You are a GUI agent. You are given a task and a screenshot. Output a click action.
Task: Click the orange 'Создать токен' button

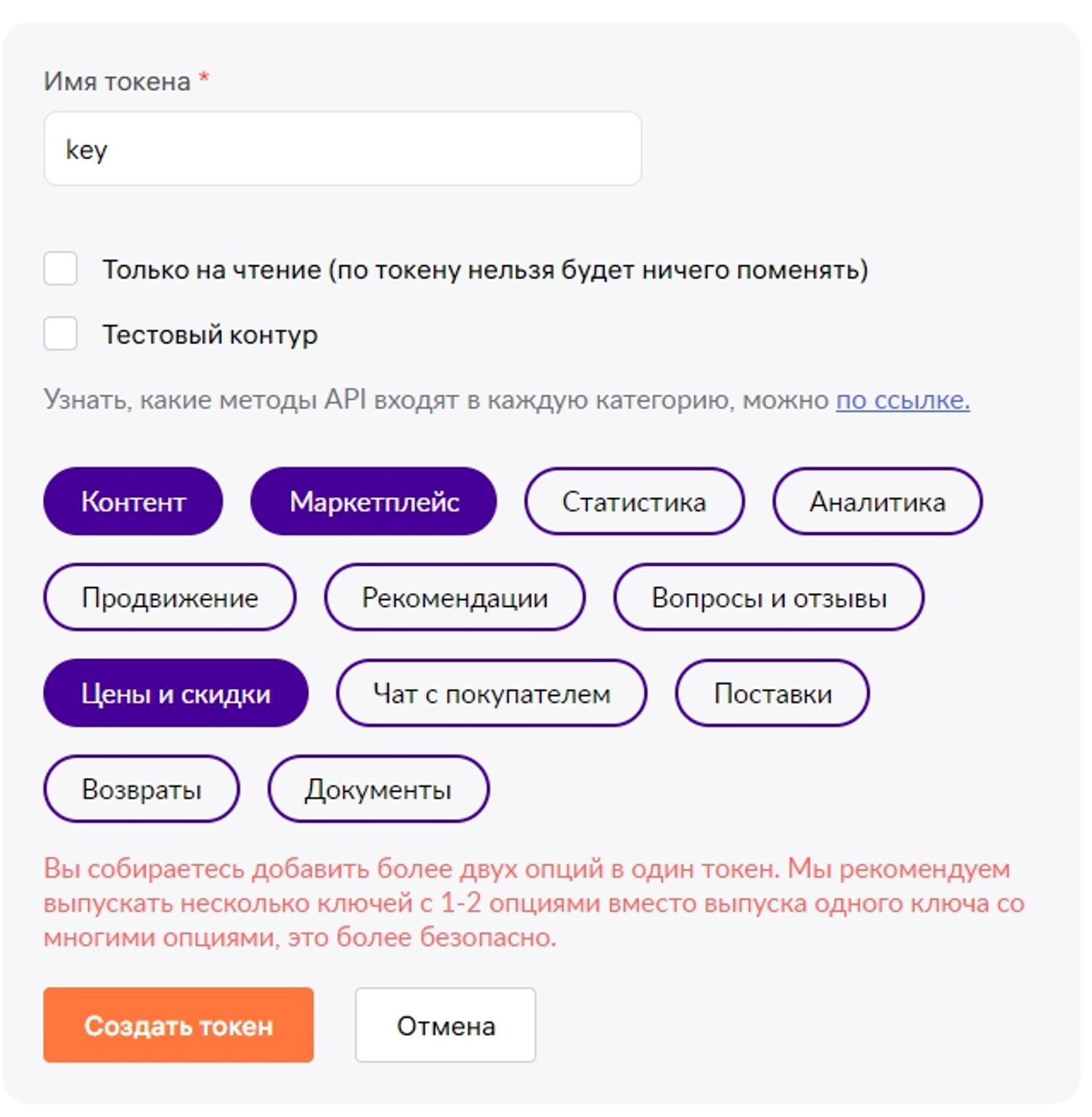[179, 1025]
